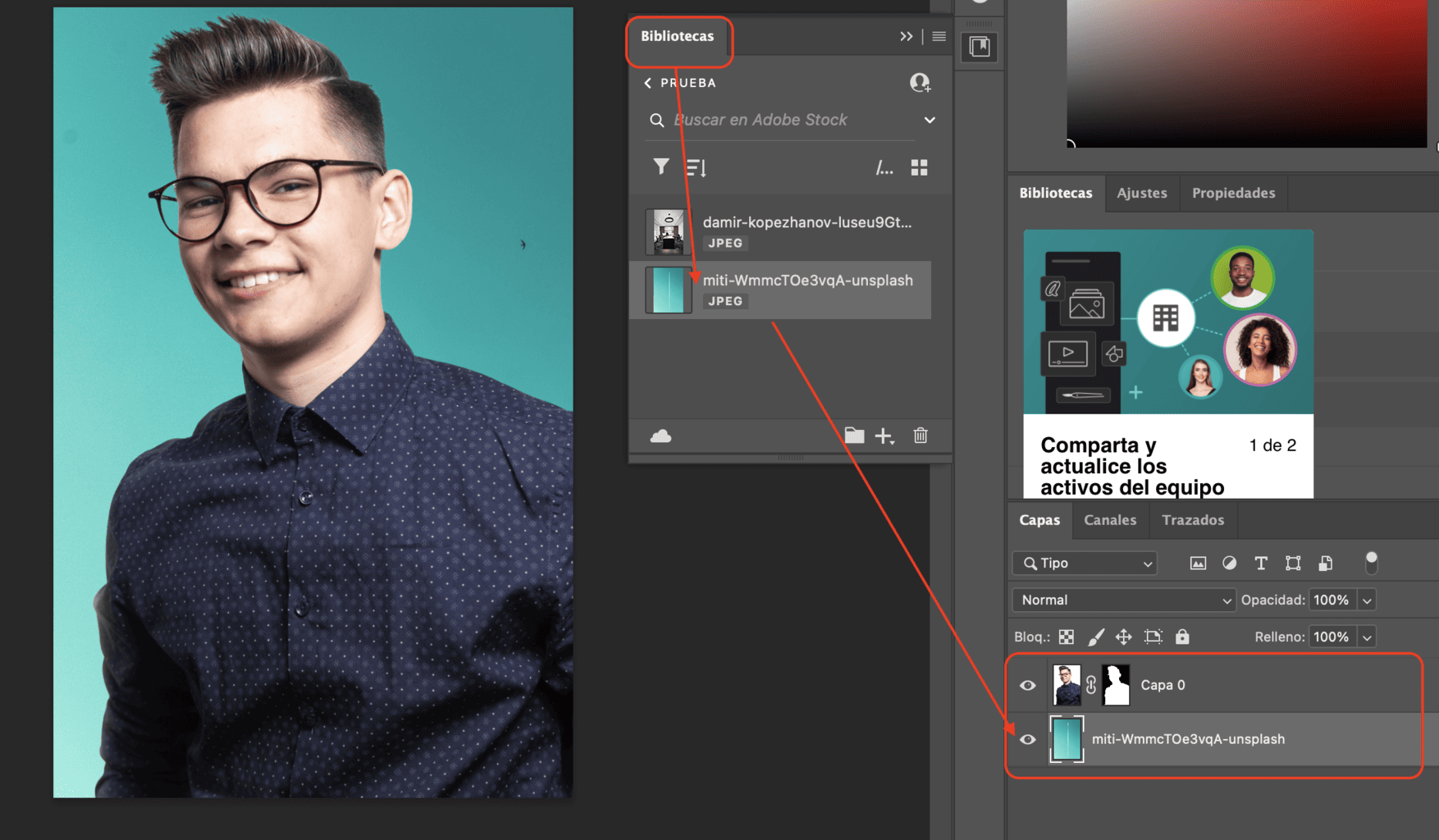The image size is (1439, 840).
Task: Lock image pixels with brush icon
Action: (1096, 637)
